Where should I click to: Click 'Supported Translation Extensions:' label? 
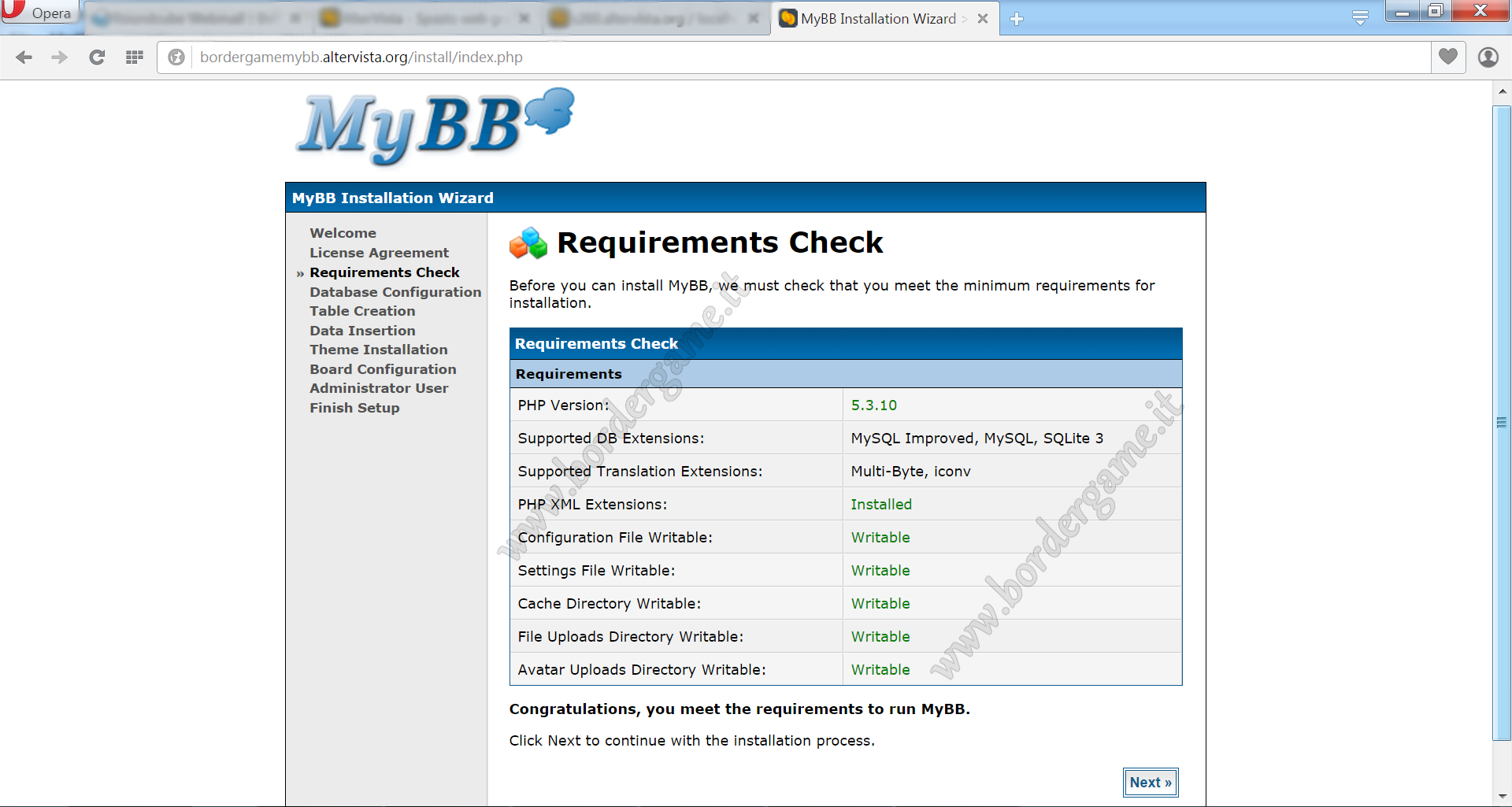[640, 472]
